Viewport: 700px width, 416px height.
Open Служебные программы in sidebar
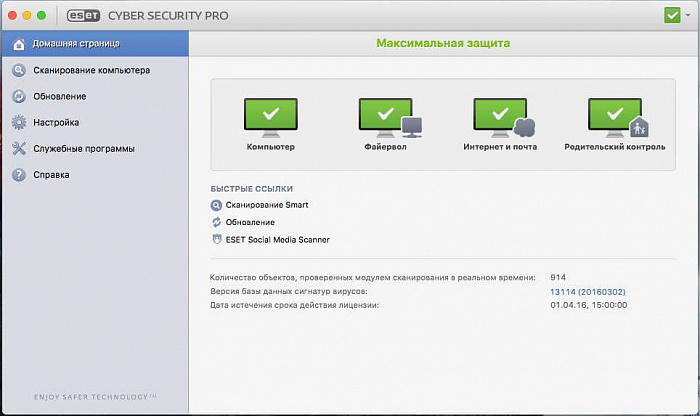pos(83,149)
